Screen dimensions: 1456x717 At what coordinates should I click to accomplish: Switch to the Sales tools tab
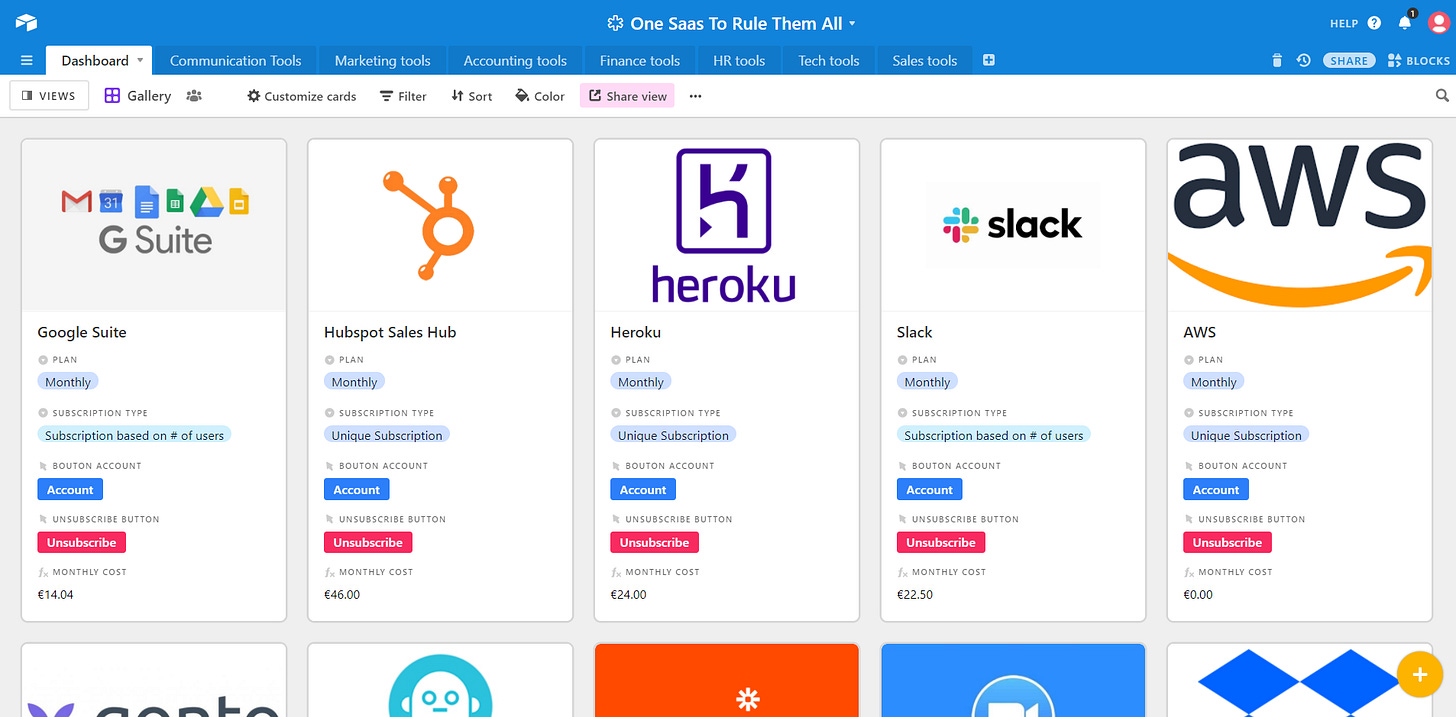(x=925, y=61)
